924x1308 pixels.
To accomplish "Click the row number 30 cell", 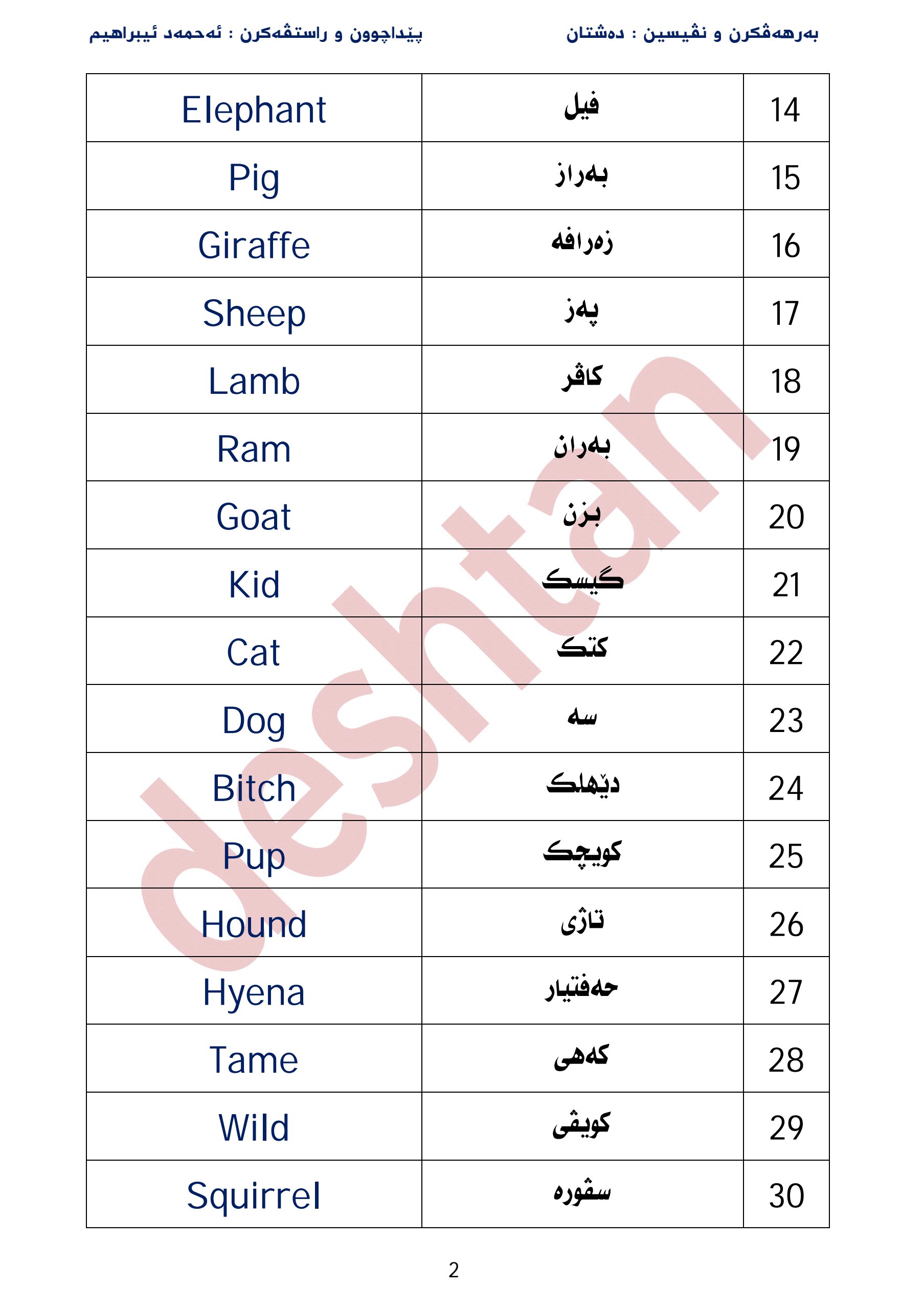I will (785, 1195).
